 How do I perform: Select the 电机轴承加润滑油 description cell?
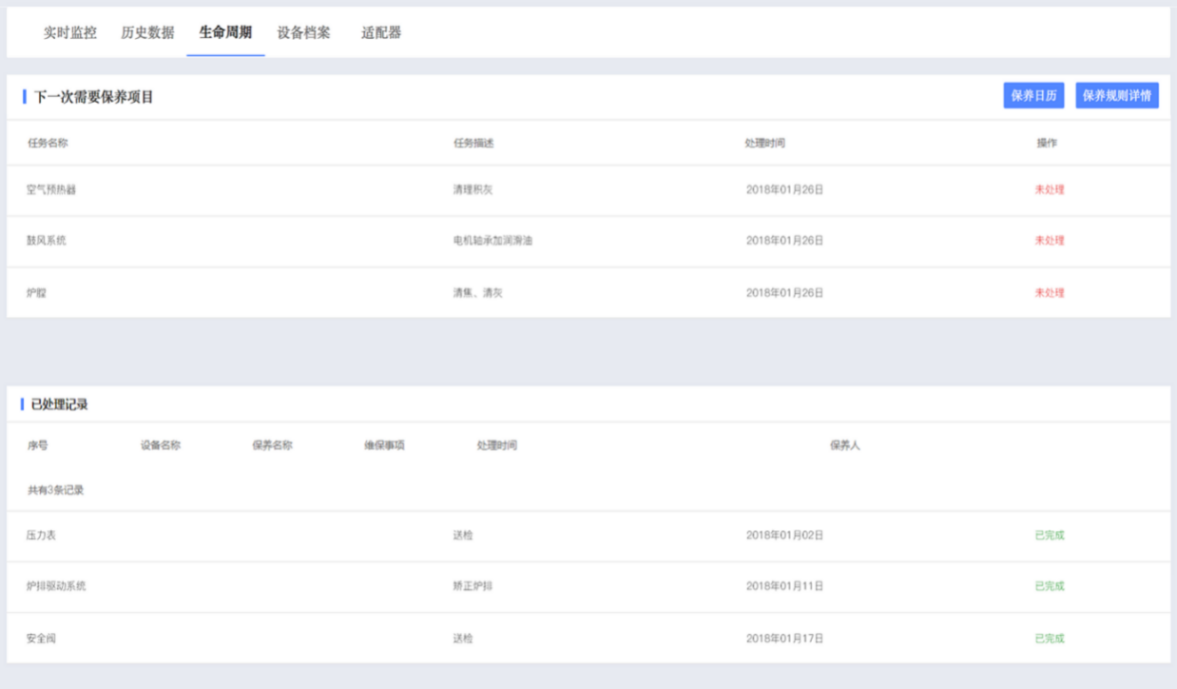pyautogui.click(x=492, y=241)
